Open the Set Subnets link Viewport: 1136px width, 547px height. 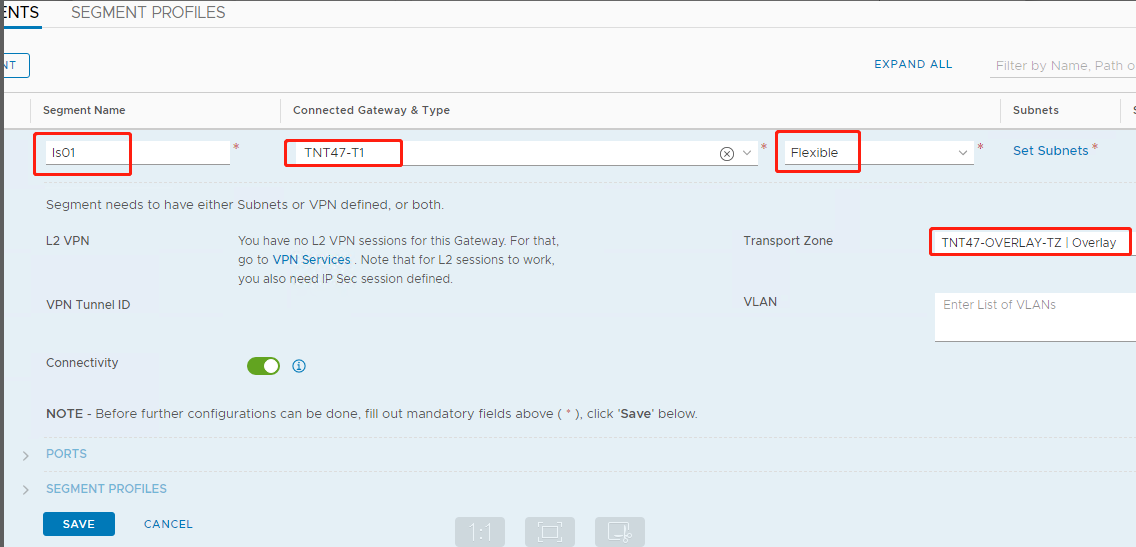1050,151
